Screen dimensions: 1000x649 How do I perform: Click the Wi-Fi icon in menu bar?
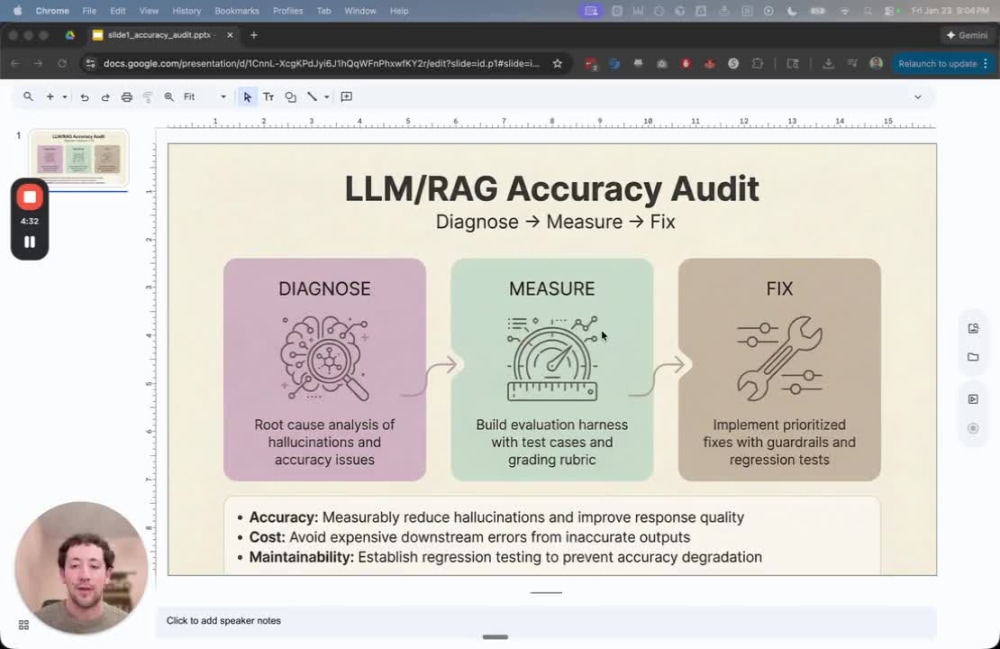coord(844,11)
